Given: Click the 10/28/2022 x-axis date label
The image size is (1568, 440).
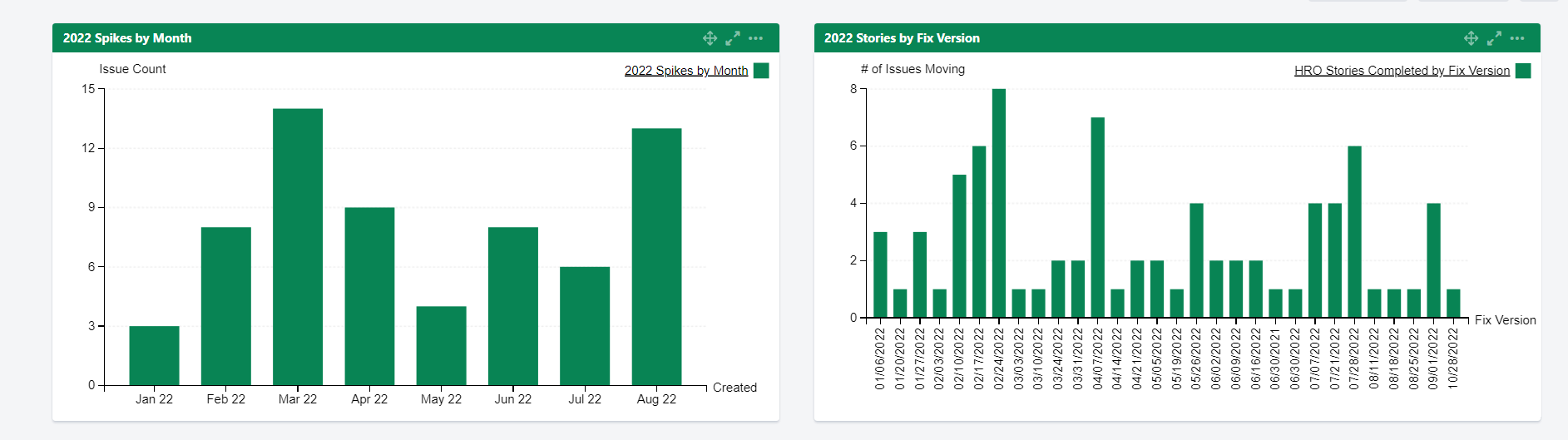Looking at the screenshot, I should (1453, 358).
